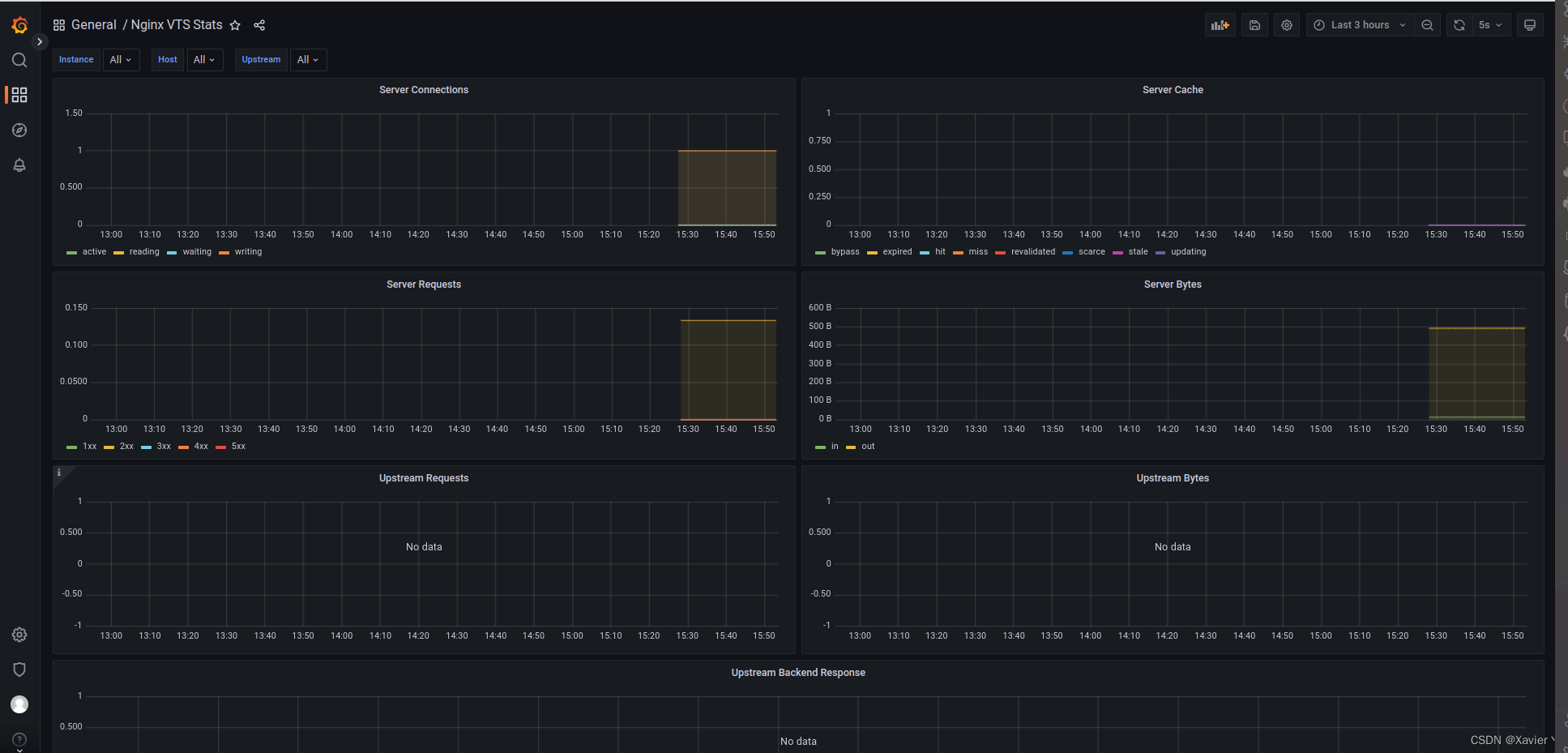The image size is (1568, 753).
Task: Open the Configuration gear in the sidebar
Action: 19,635
